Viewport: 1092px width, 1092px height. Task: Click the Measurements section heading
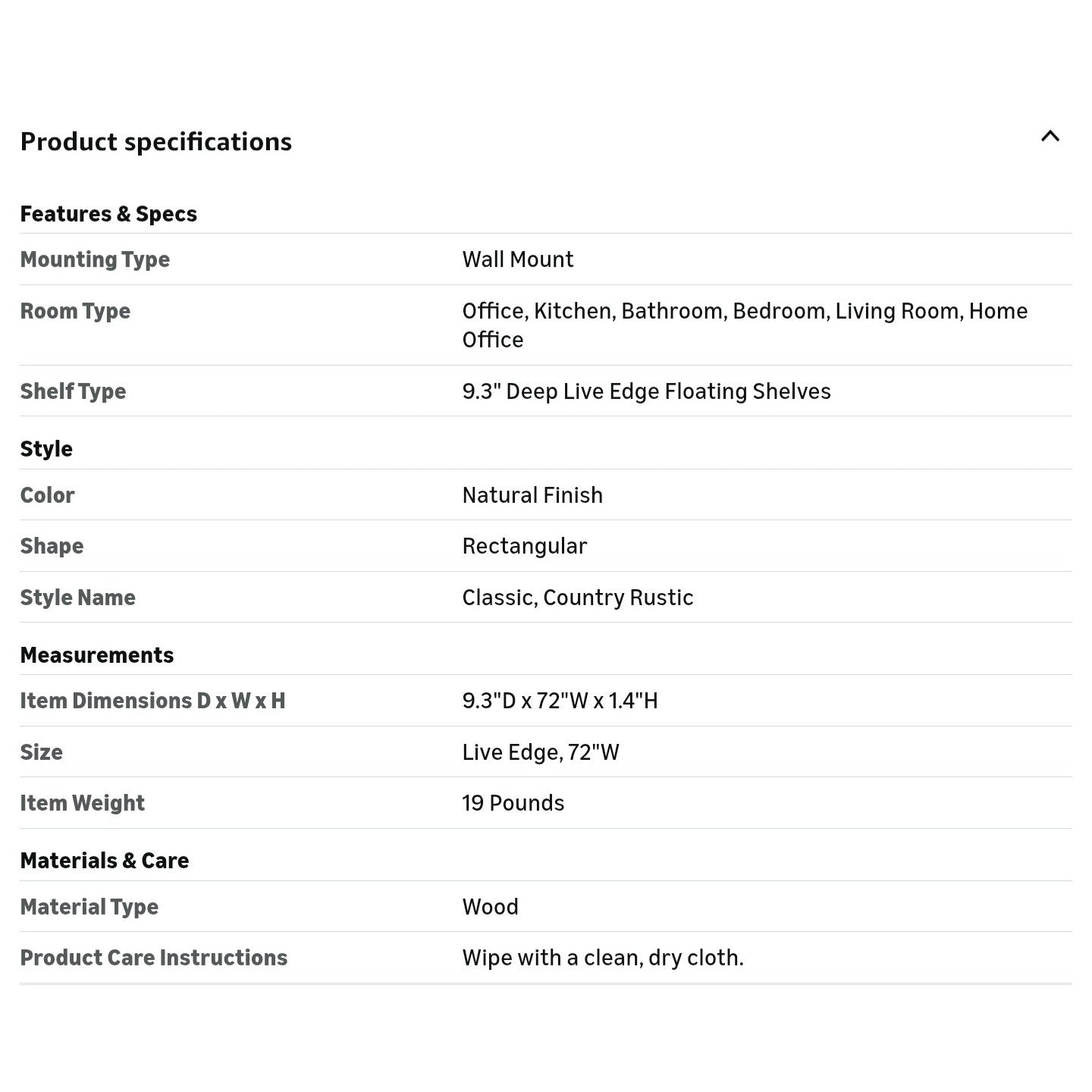[97, 655]
